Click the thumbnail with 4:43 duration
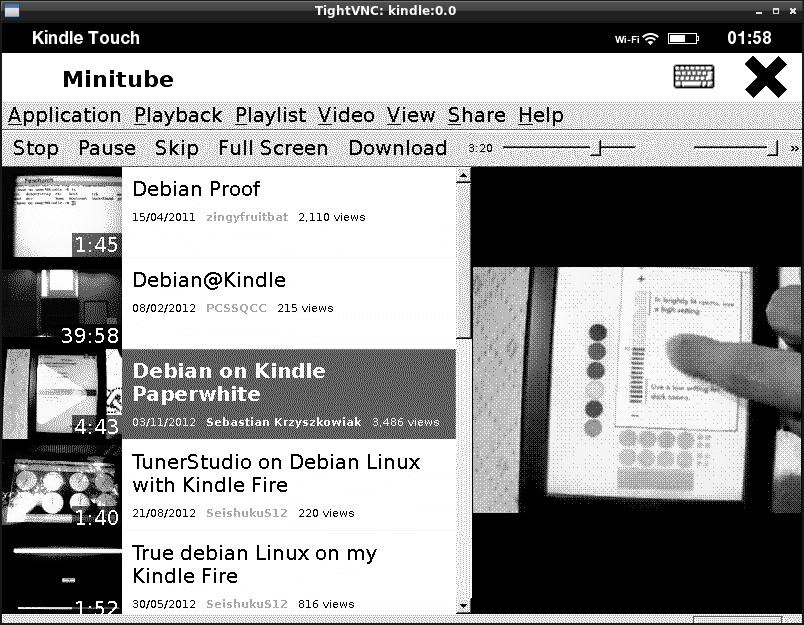This screenshot has width=804, height=625. pos(62,394)
